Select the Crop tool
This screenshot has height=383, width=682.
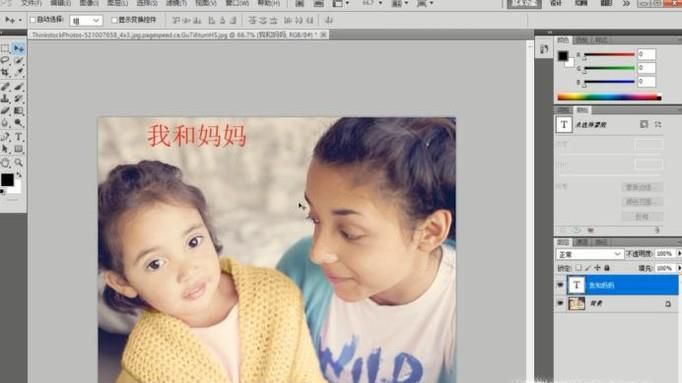pyautogui.click(x=5, y=72)
